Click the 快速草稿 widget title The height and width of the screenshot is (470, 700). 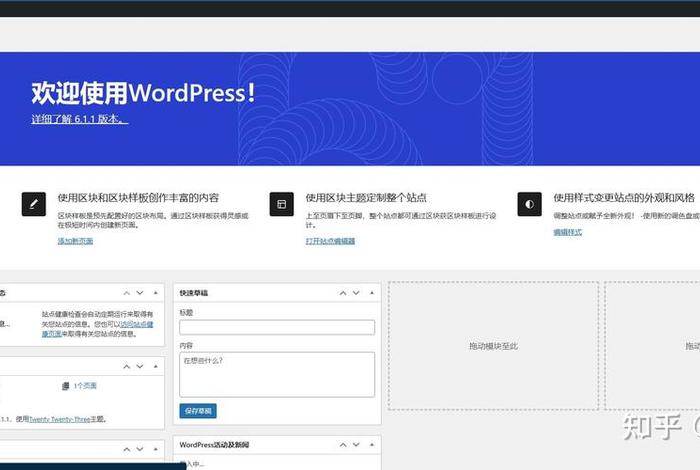[x=194, y=293]
